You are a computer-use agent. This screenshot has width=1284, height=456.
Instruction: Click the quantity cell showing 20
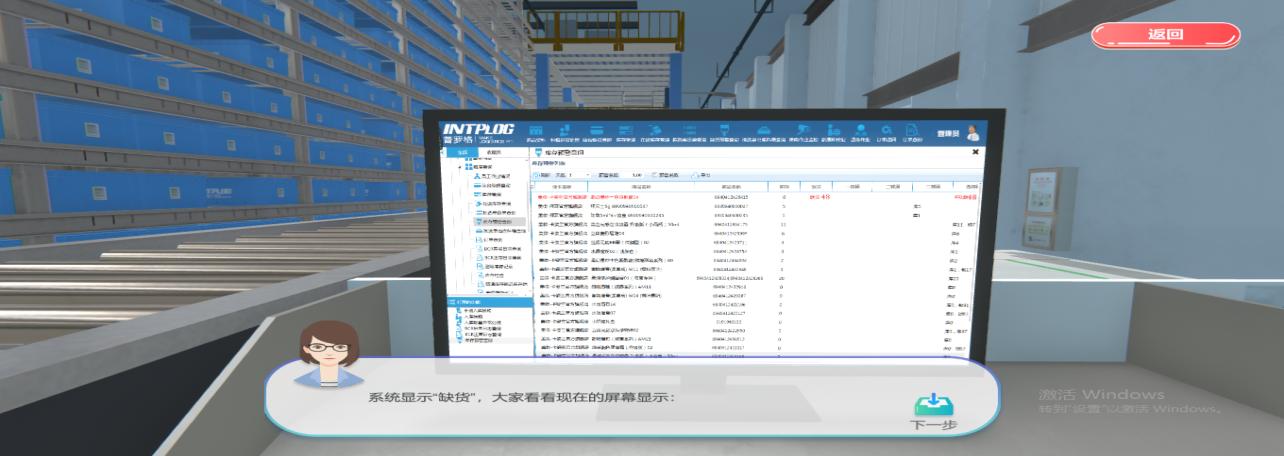(x=783, y=277)
